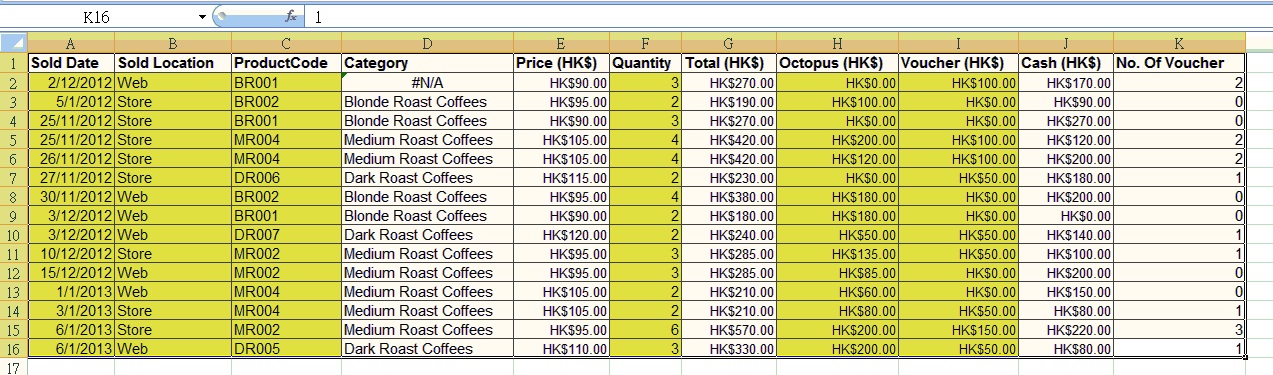Screen dimensions: 1273x375
Task: Click the Select All corner triangle
Action: tap(14, 43)
